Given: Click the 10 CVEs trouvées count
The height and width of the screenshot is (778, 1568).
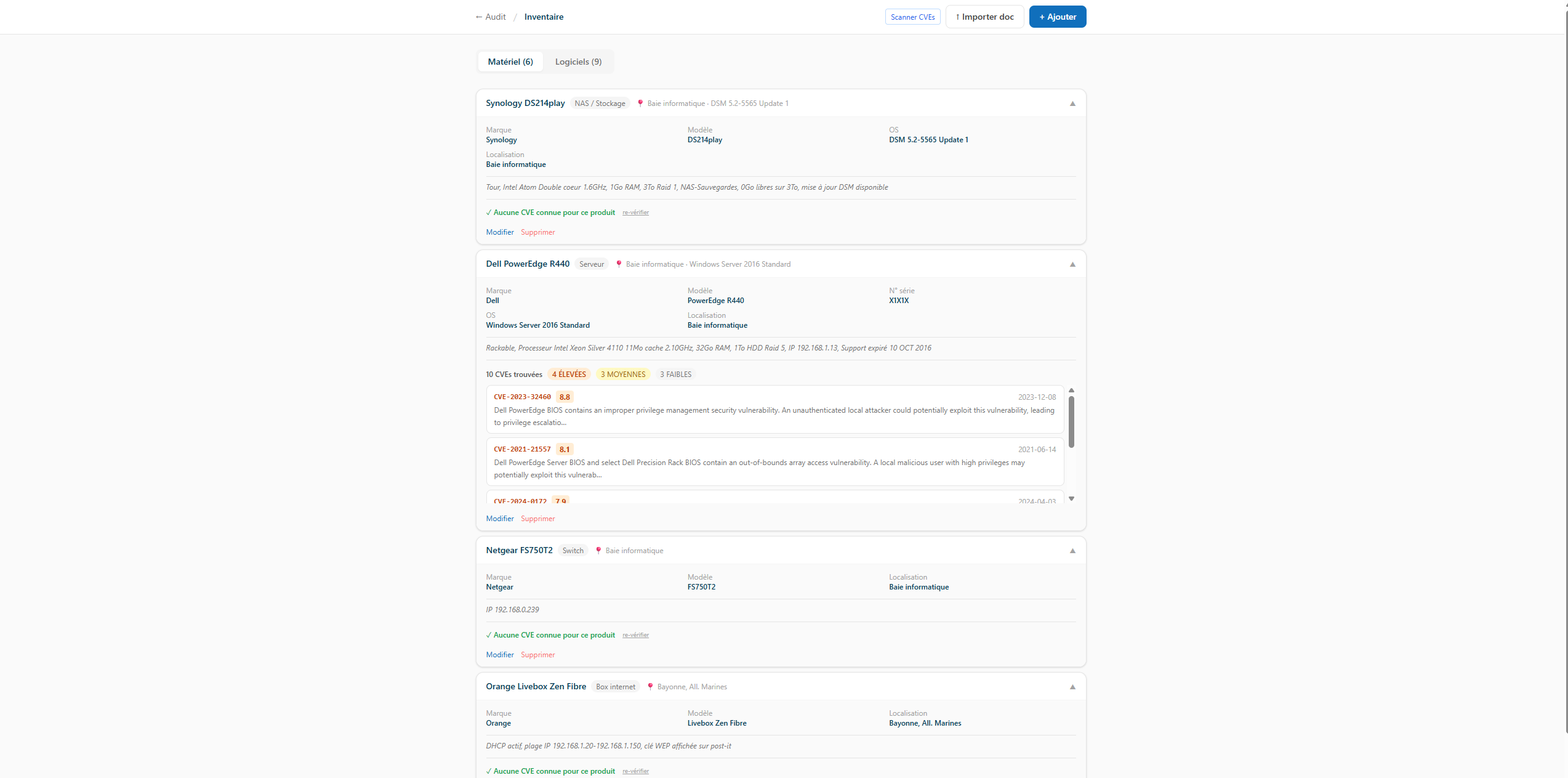Looking at the screenshot, I should [x=514, y=375].
